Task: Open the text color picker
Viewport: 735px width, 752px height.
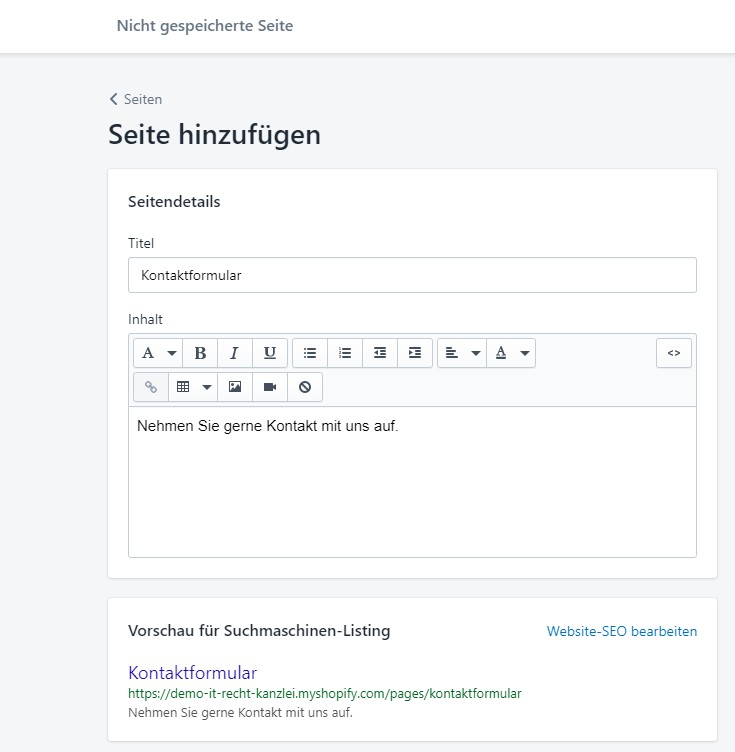Action: [511, 353]
